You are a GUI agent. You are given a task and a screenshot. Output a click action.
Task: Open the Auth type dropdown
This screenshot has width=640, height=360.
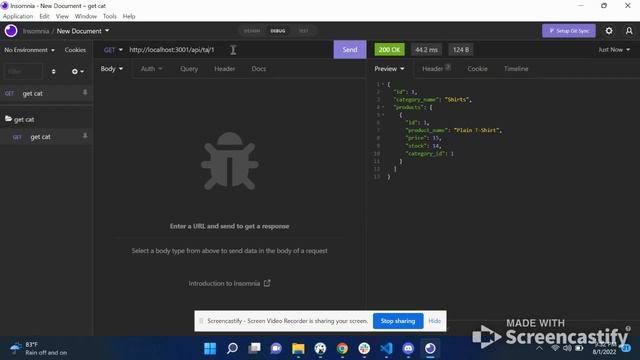[x=151, y=69]
